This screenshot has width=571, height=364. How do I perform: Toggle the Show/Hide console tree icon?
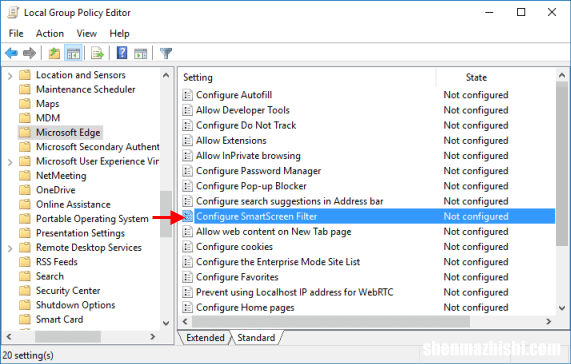[x=73, y=54]
